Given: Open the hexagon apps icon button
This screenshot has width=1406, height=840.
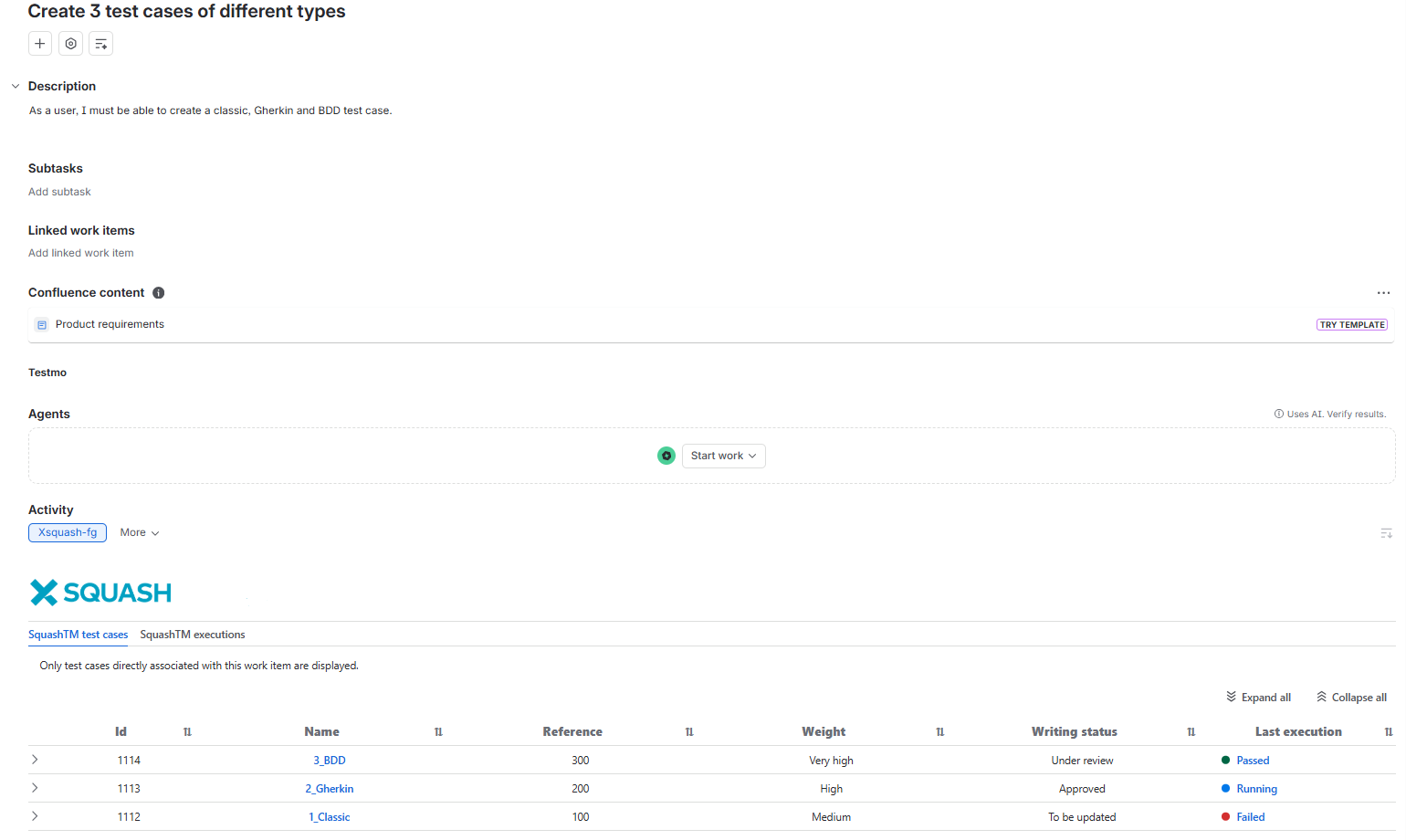Looking at the screenshot, I should pos(70,44).
